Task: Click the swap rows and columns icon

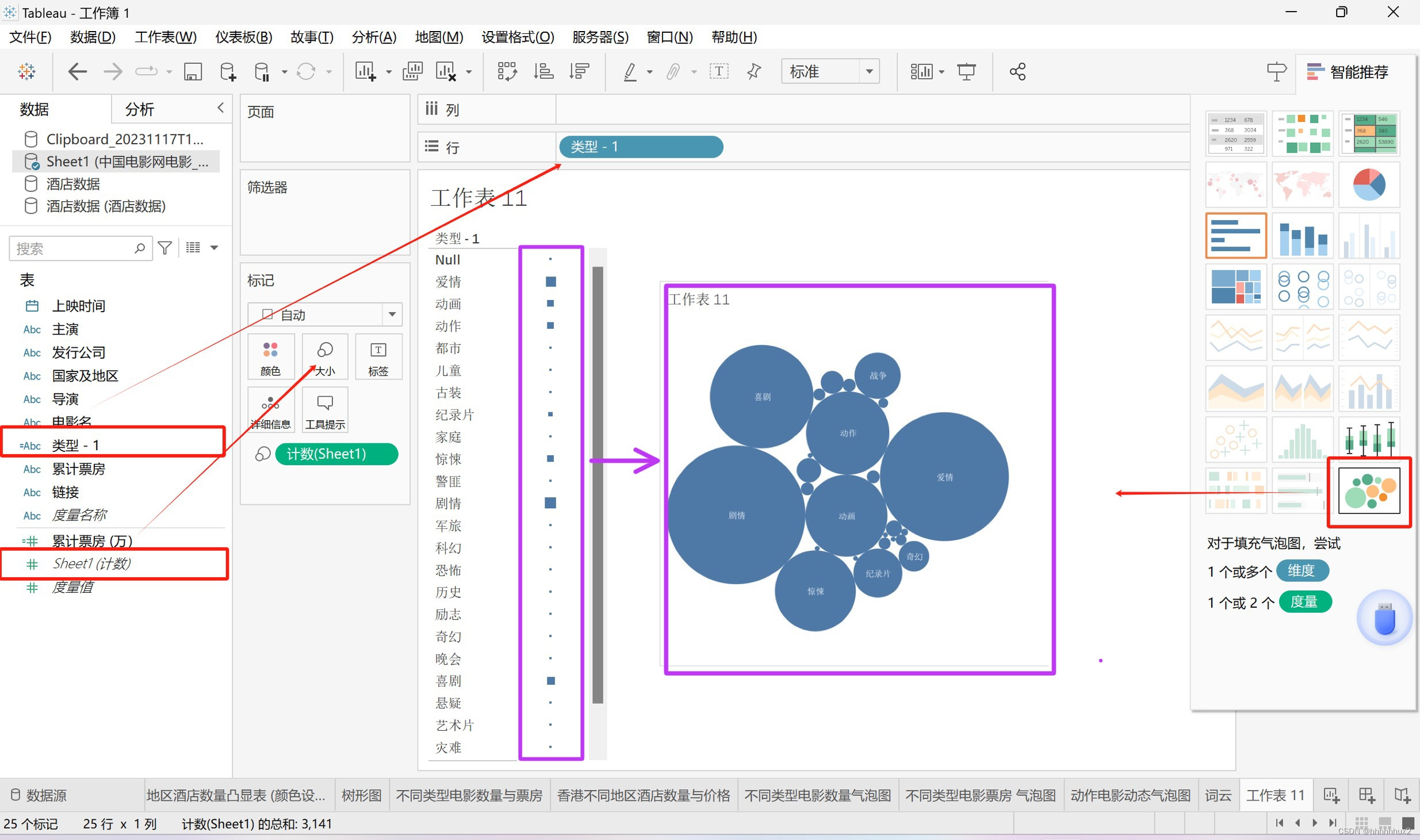Action: 507,72
